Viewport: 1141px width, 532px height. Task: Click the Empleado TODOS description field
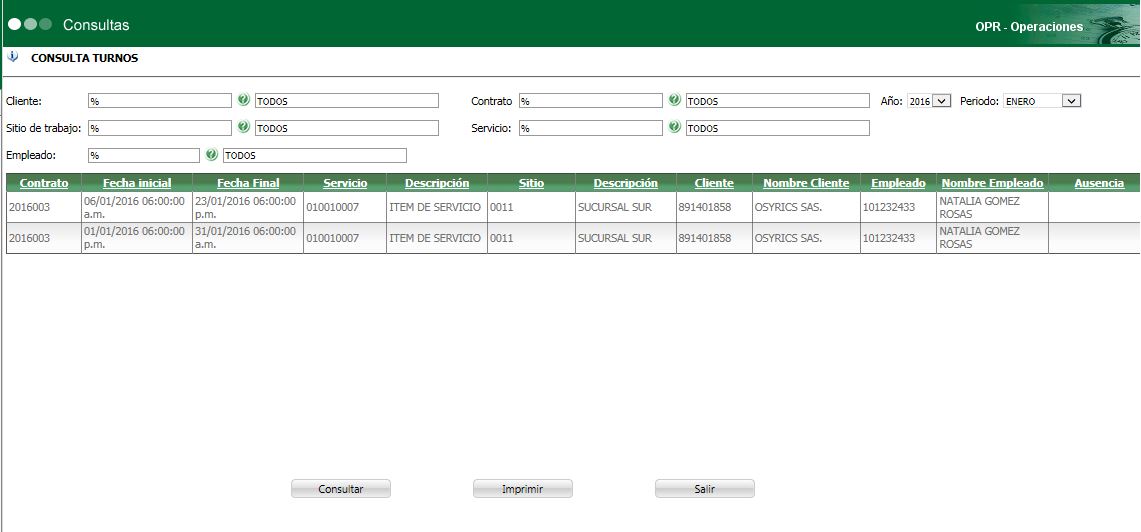coord(315,155)
